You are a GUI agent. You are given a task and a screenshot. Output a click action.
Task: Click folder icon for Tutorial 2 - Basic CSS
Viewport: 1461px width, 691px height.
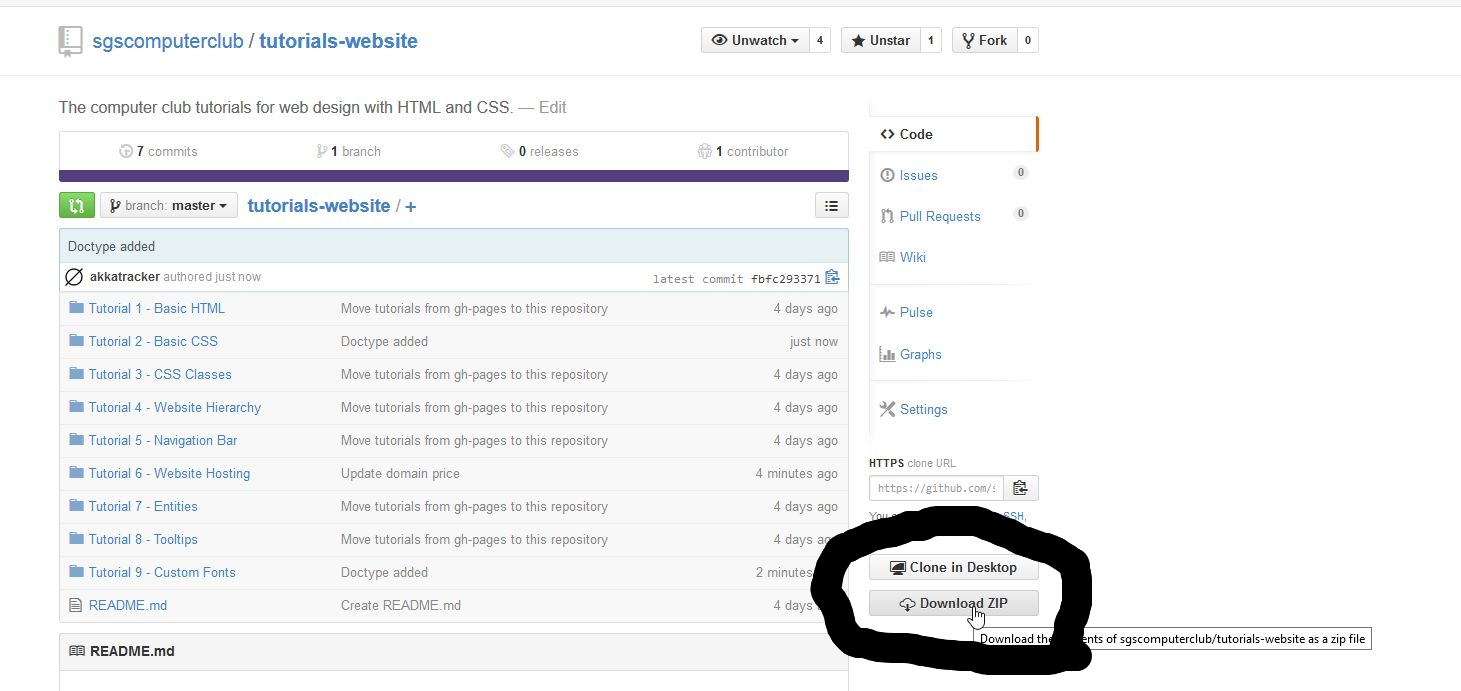[x=76, y=341]
